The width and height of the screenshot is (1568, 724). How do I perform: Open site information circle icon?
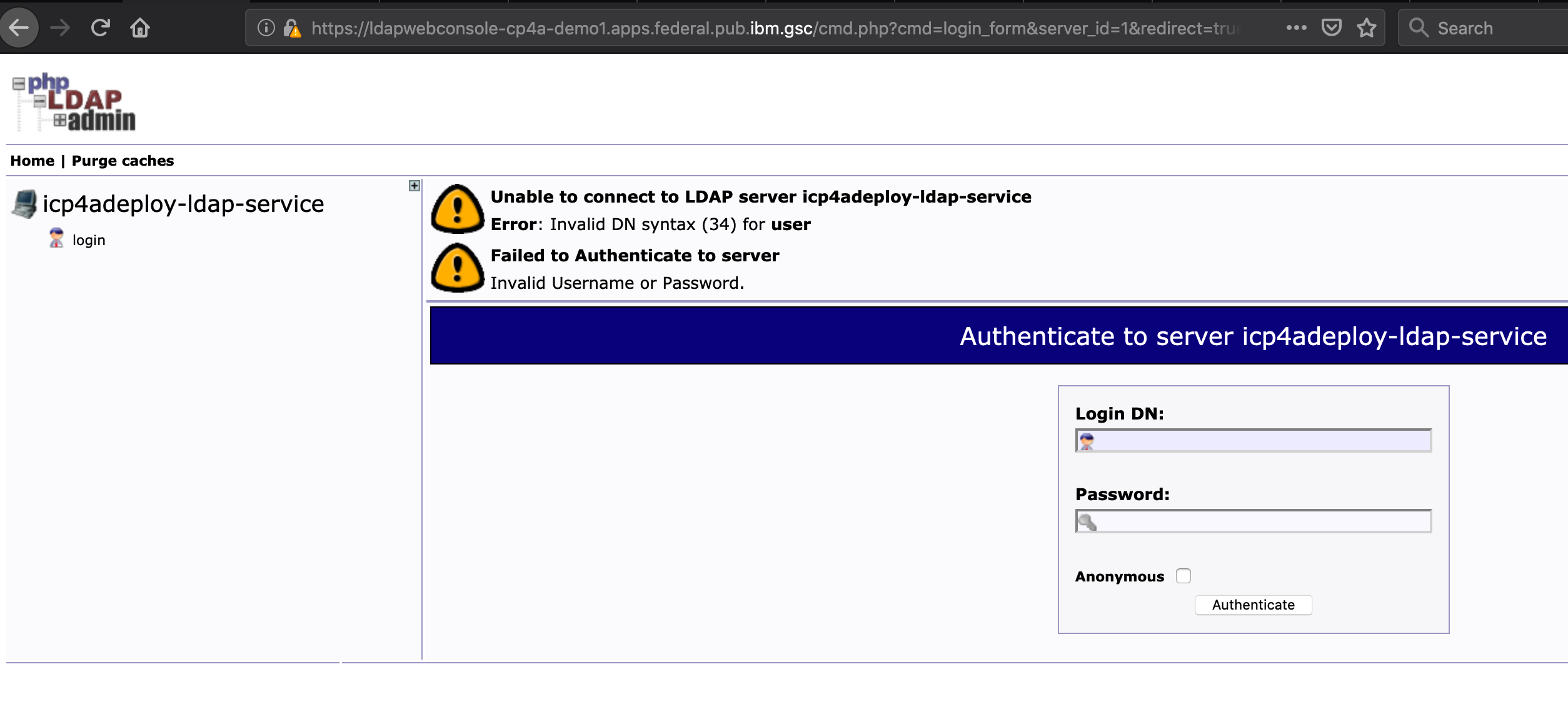[x=266, y=28]
